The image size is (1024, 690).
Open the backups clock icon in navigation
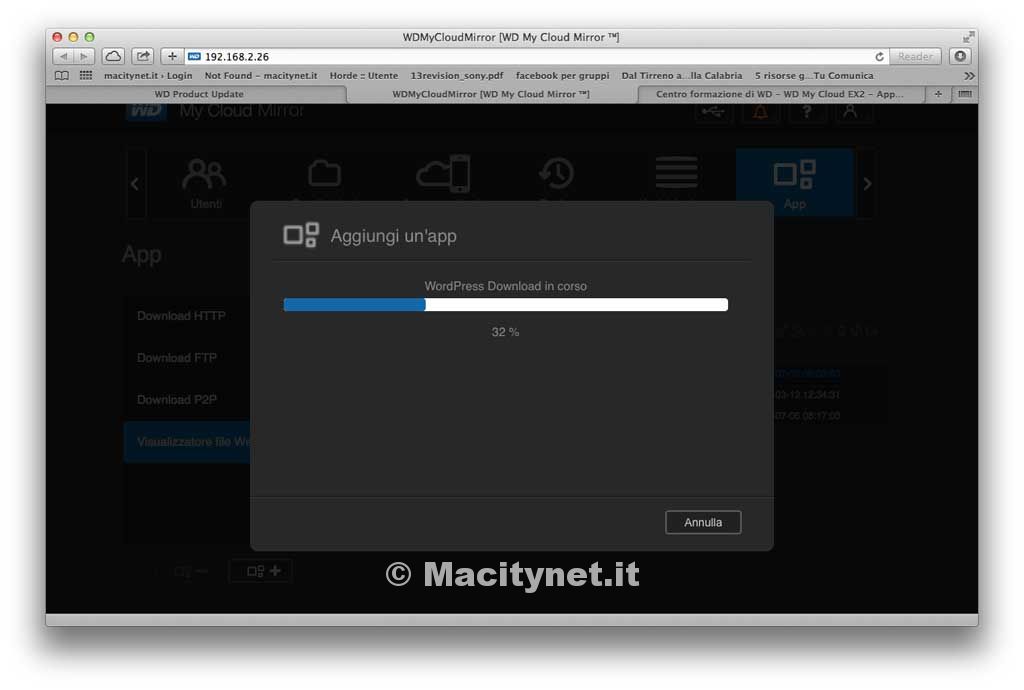tap(556, 173)
